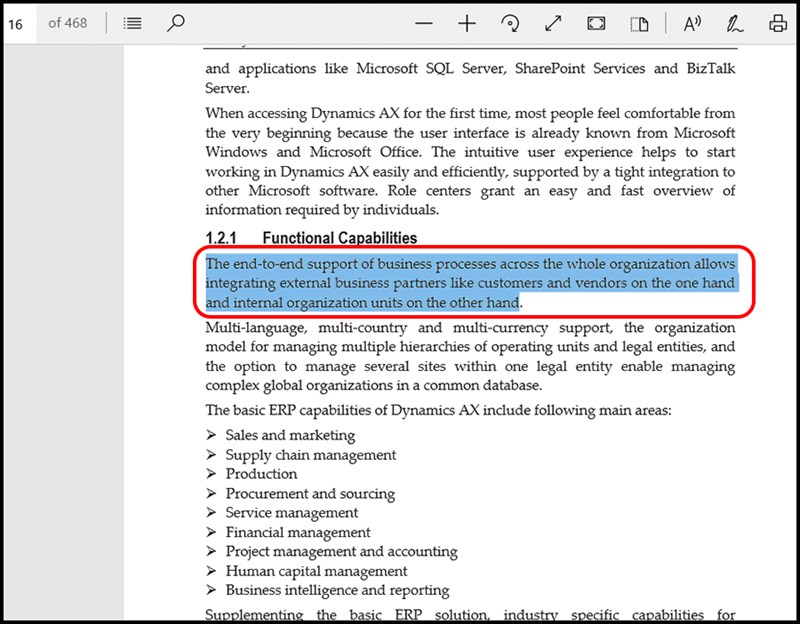Click the 'Multi-language, multi-country' paragraph
Image resolution: width=800 pixels, height=624 pixels.
(470, 356)
